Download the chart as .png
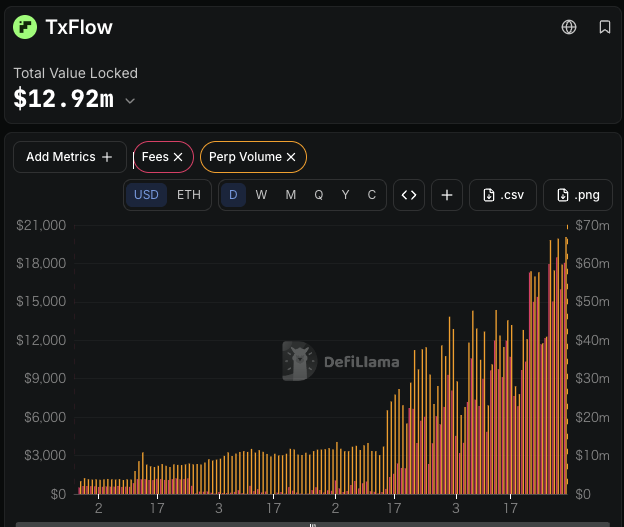 pyautogui.click(x=578, y=195)
